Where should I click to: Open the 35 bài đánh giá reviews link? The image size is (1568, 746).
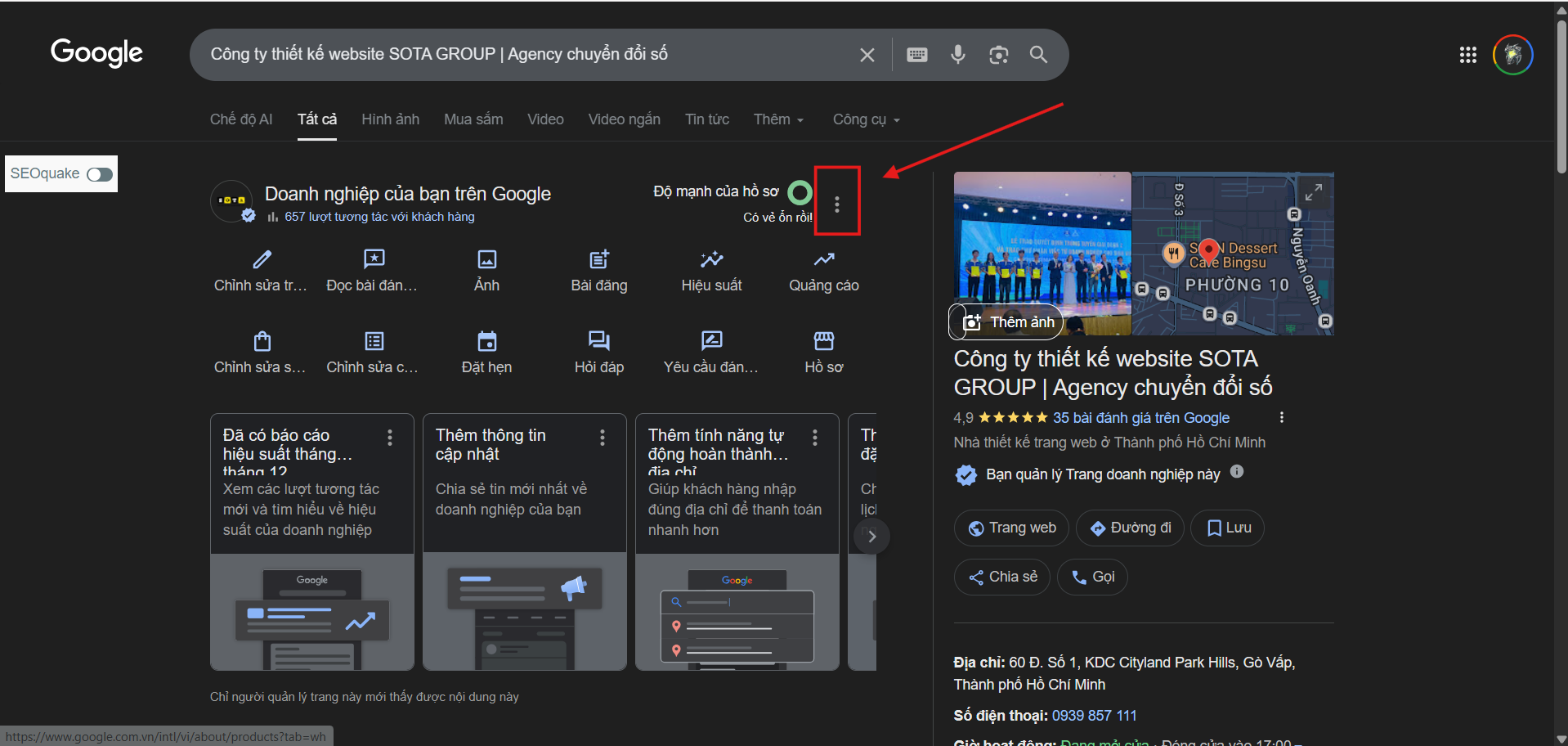pyautogui.click(x=1140, y=418)
